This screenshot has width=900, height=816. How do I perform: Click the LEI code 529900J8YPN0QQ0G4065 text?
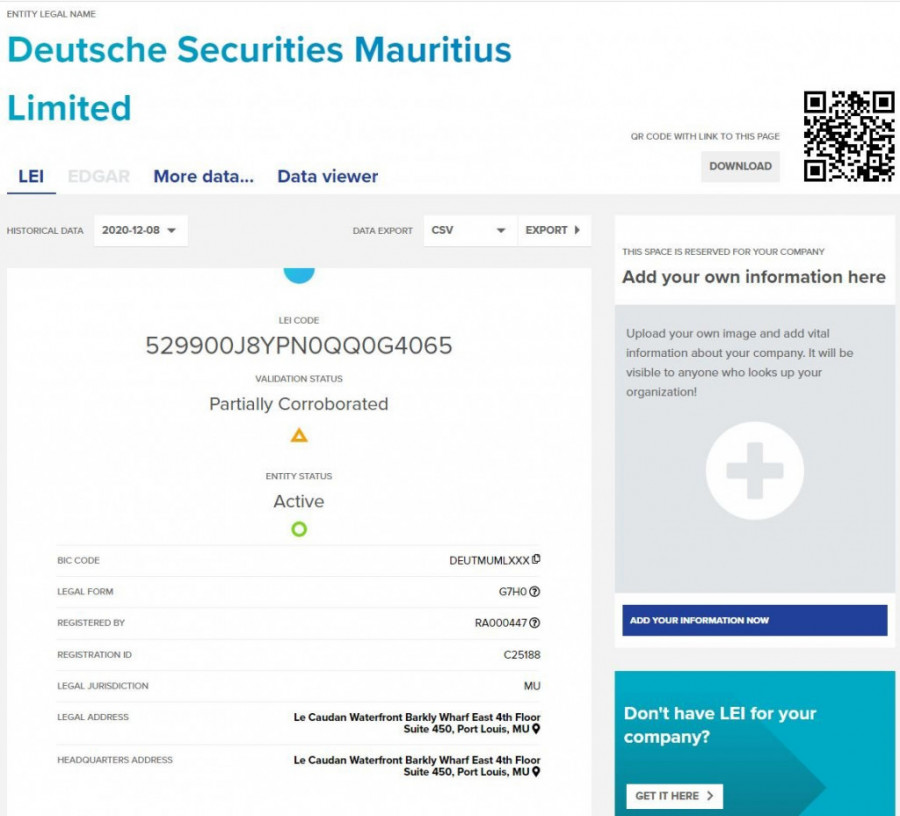[x=299, y=346]
